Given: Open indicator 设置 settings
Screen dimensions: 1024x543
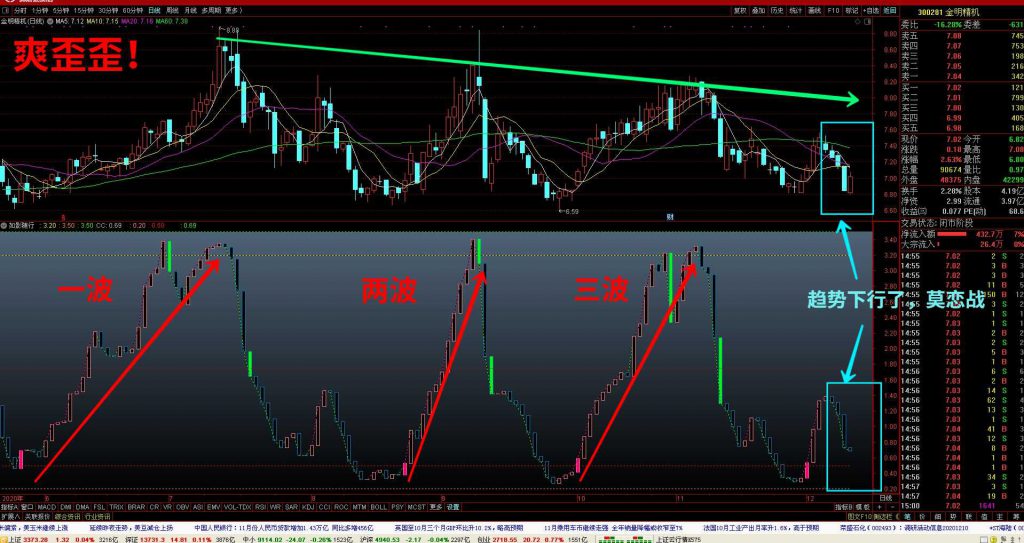Looking at the screenshot, I should 453,507.
